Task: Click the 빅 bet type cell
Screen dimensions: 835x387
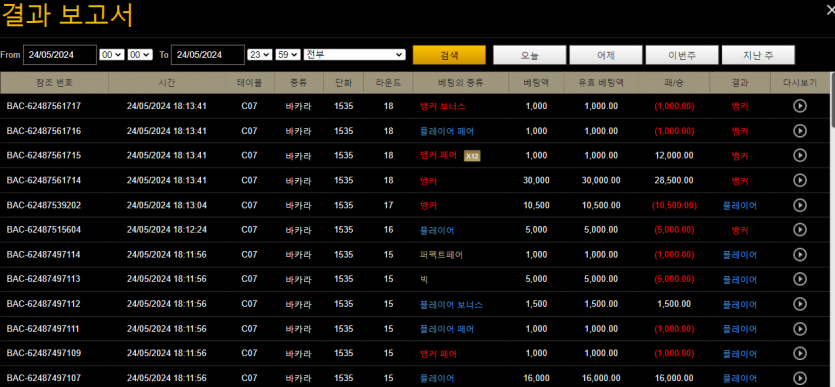Action: pos(424,279)
